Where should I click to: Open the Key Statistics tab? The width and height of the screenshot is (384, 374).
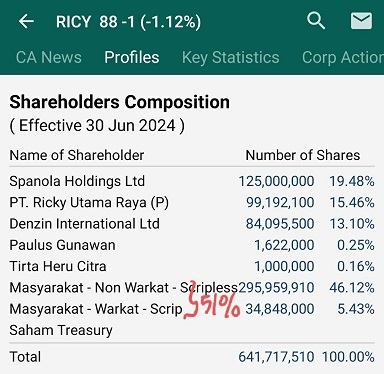(x=231, y=57)
